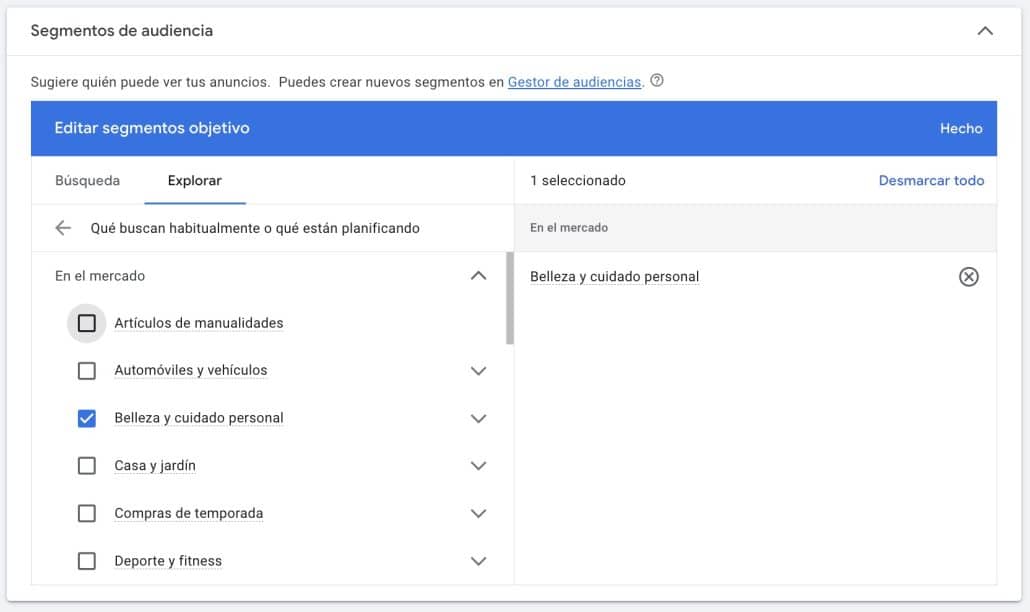Check the Deporte y fitness checkbox
Viewport: 1030px width, 612px height.
pos(87,561)
